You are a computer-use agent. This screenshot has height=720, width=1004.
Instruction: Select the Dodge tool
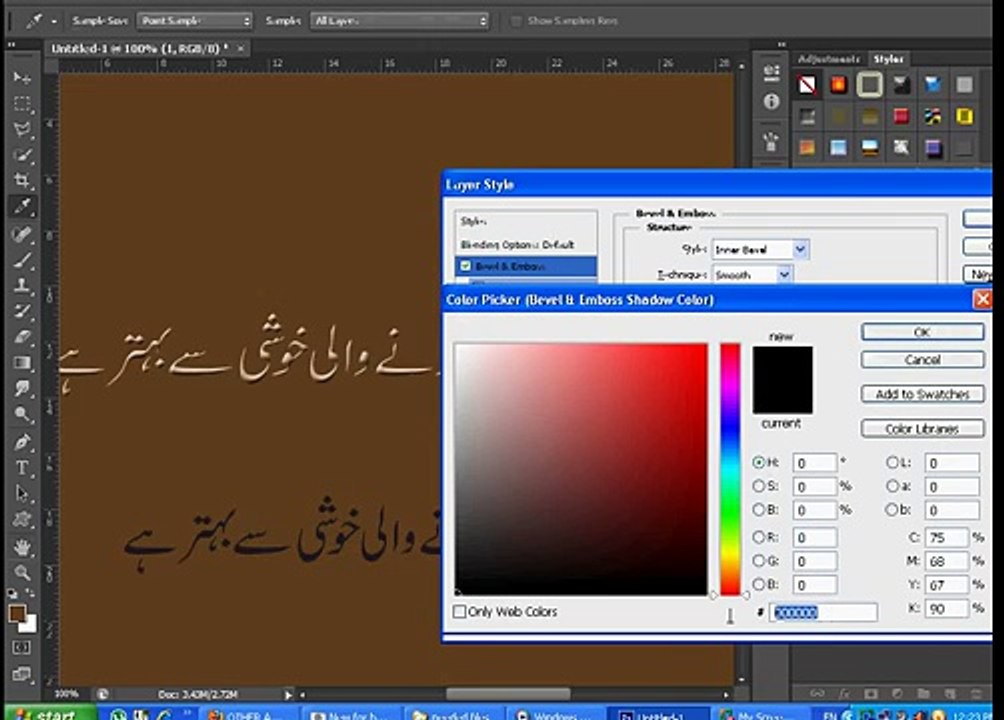pos(22,414)
